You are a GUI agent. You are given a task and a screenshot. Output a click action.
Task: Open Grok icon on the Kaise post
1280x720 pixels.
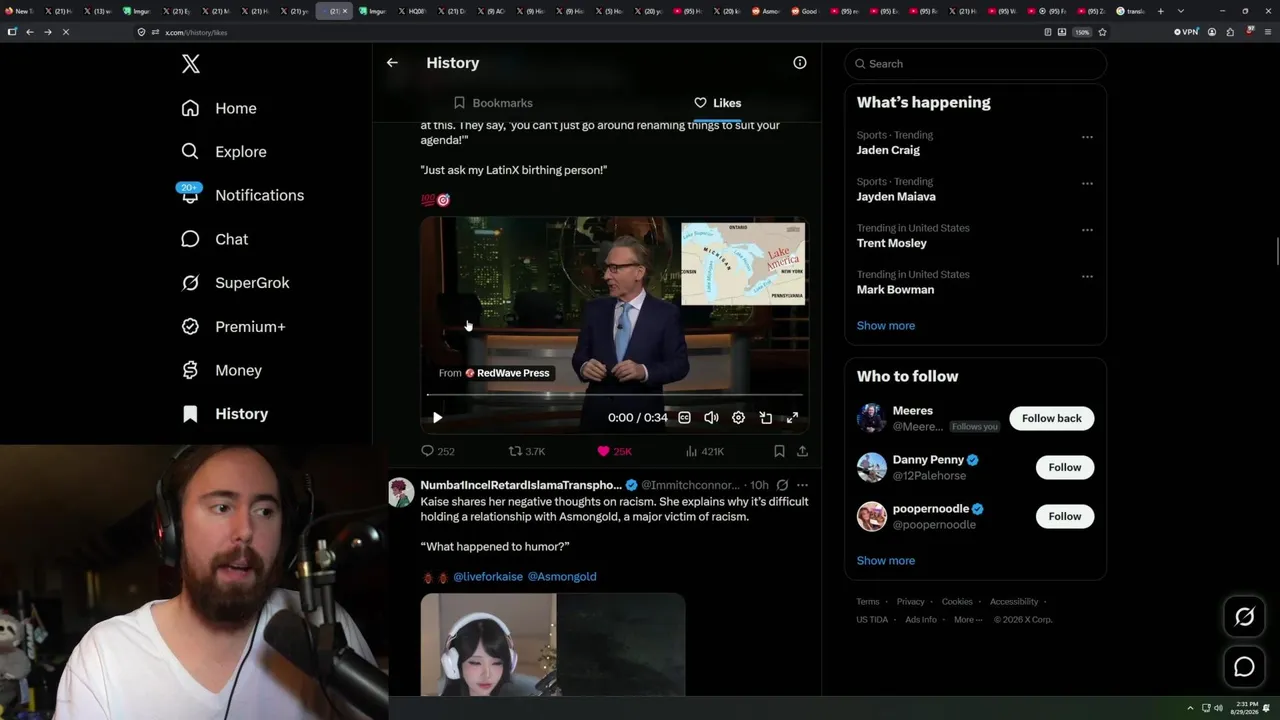coord(782,485)
